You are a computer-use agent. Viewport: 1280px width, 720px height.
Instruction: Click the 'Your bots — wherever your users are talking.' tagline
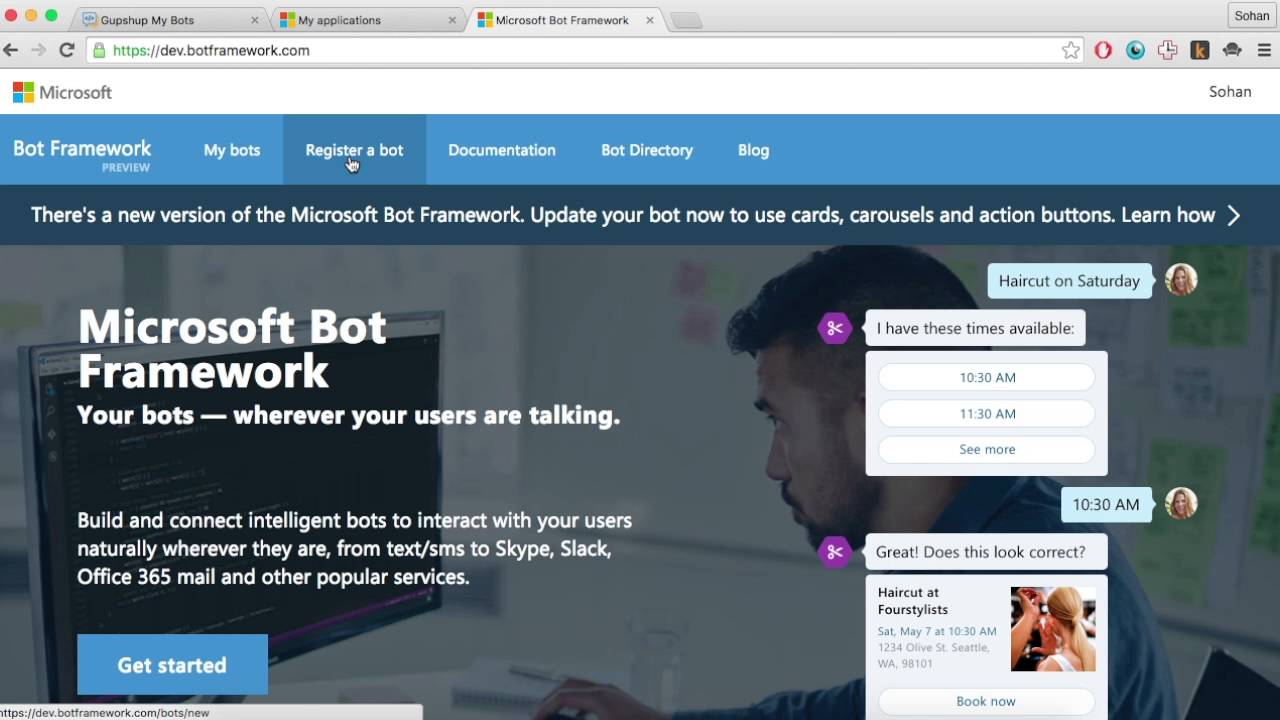pyautogui.click(x=349, y=415)
